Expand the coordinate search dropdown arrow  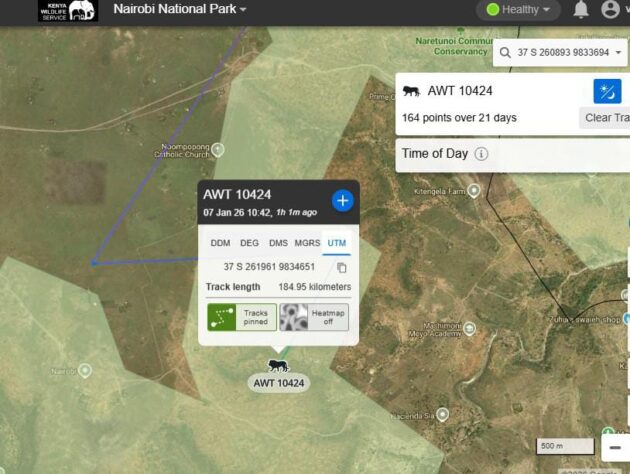pyautogui.click(x=619, y=52)
